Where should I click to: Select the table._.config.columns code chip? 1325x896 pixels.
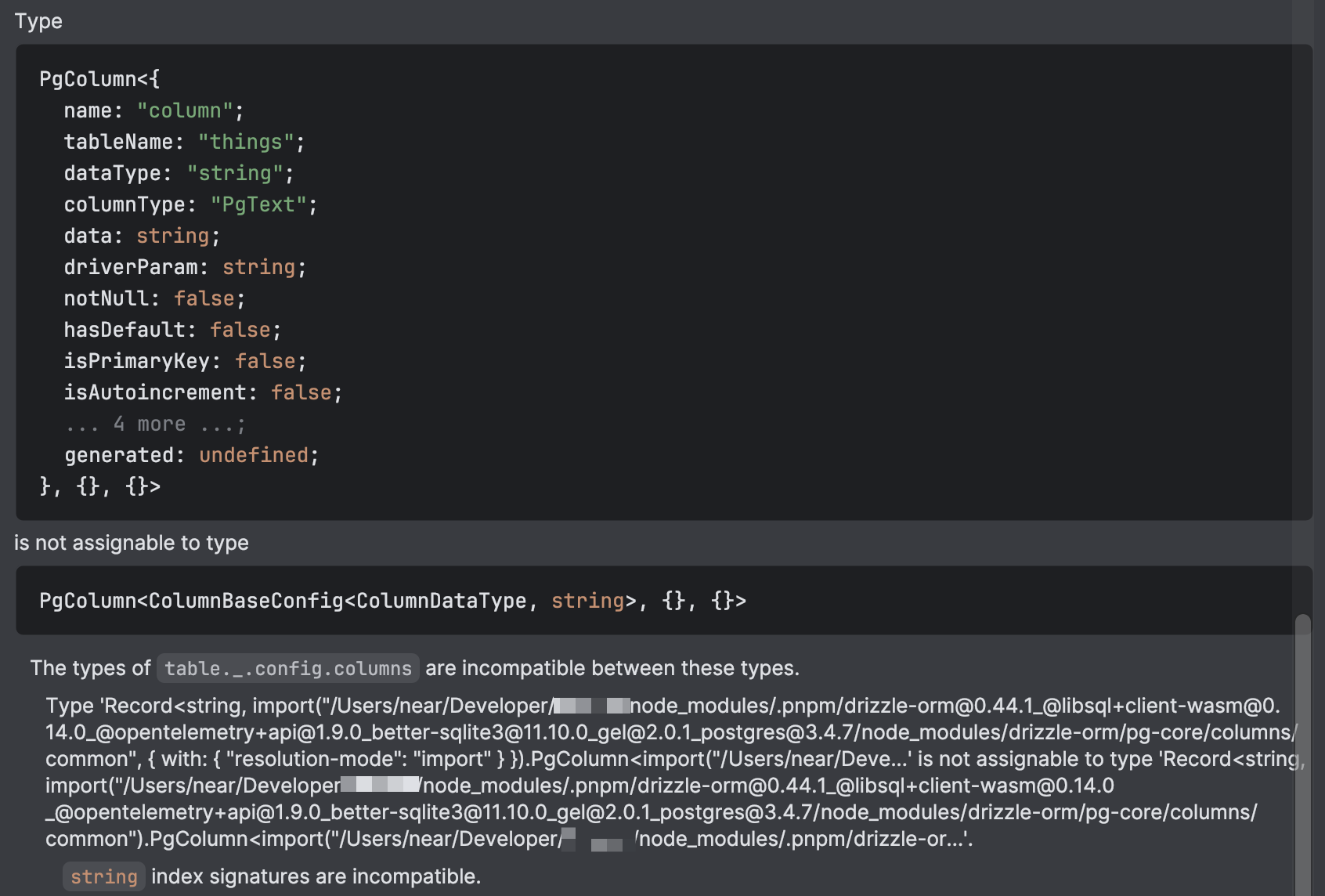(287, 668)
